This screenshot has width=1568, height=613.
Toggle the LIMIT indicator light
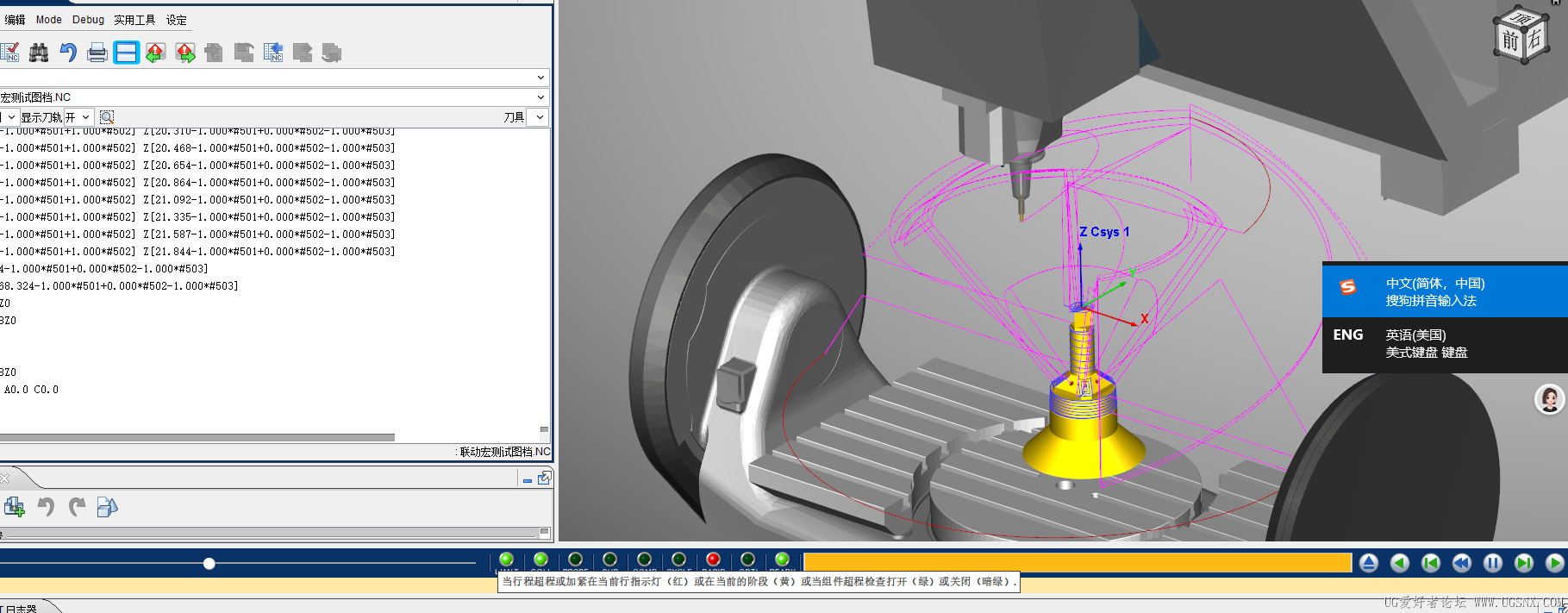pyautogui.click(x=507, y=560)
